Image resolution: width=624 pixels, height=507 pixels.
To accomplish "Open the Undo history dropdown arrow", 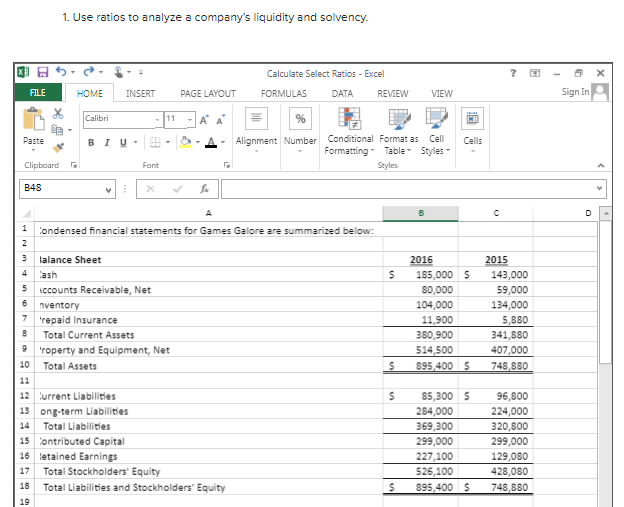I will tap(73, 72).
